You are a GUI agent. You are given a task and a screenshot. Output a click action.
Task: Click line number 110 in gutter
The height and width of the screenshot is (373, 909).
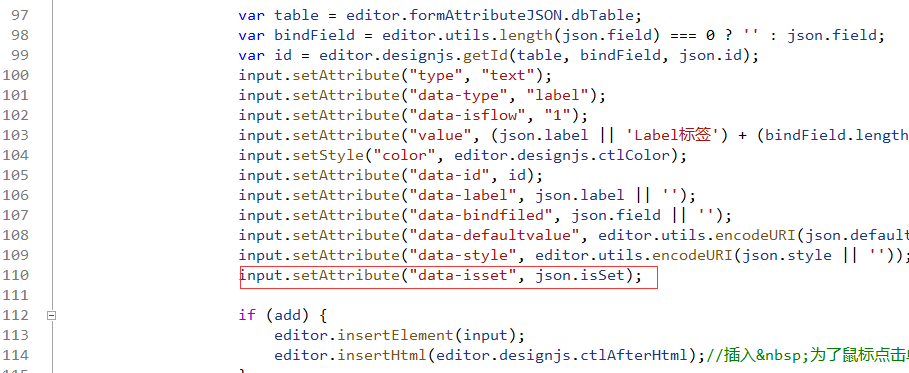(x=16, y=276)
